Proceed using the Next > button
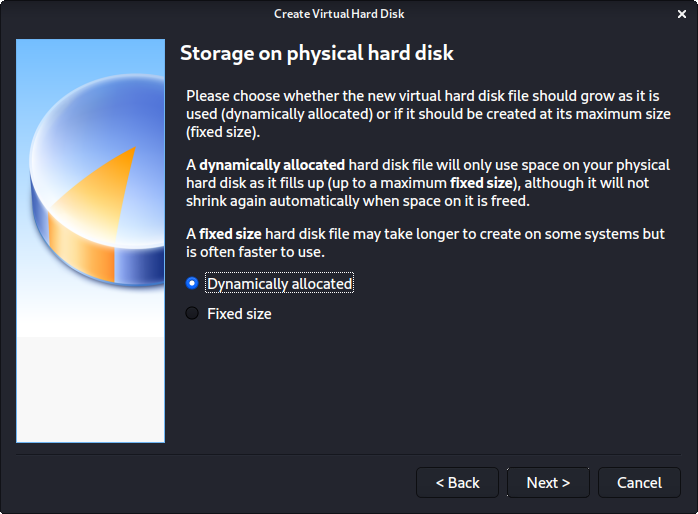 point(548,482)
